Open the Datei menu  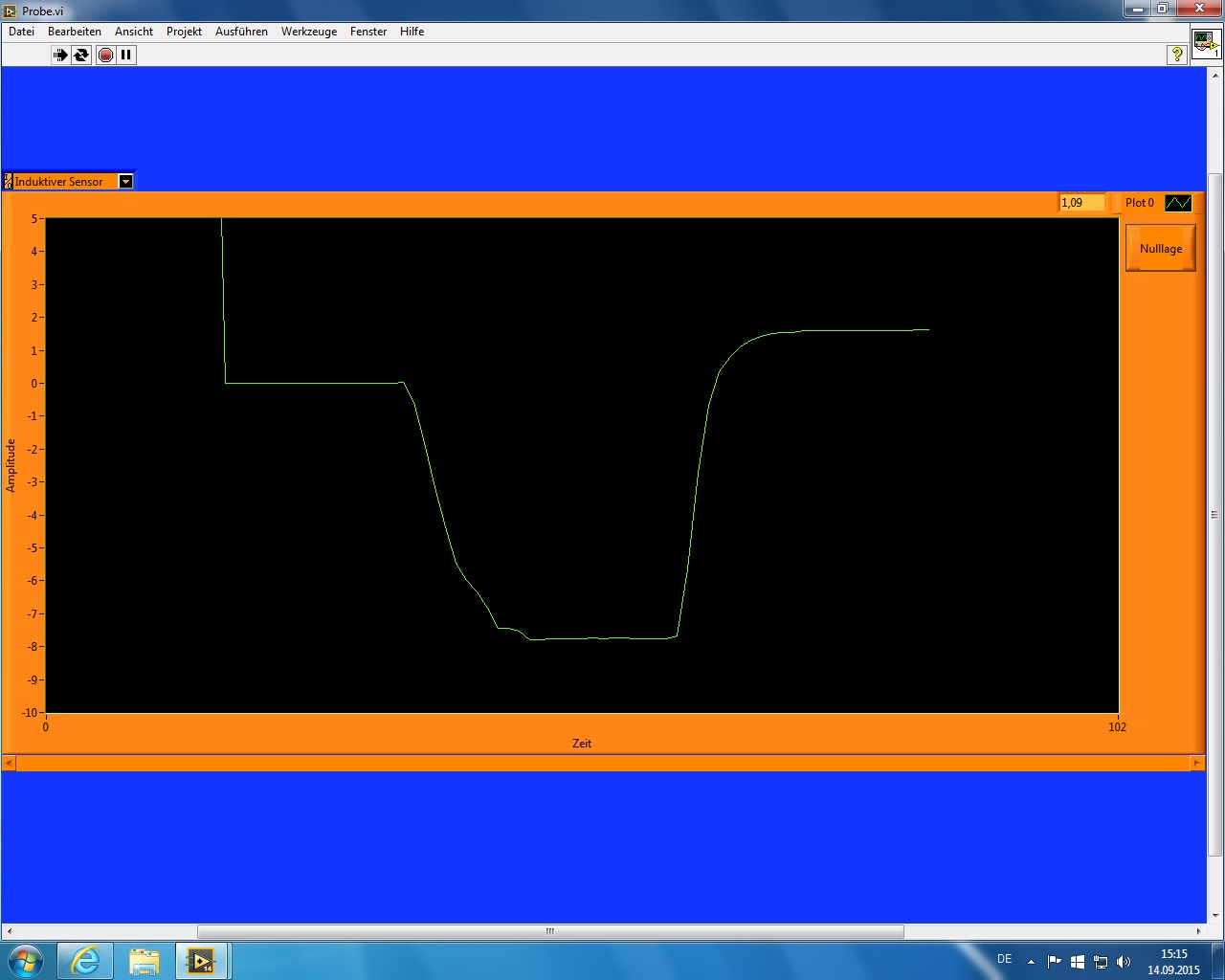[x=21, y=32]
